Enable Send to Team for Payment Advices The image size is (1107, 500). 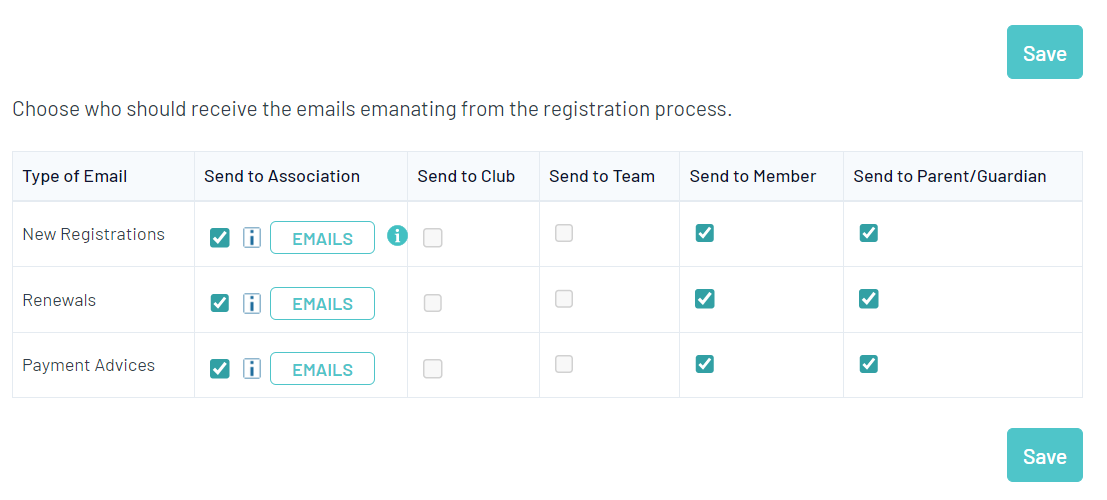[564, 364]
